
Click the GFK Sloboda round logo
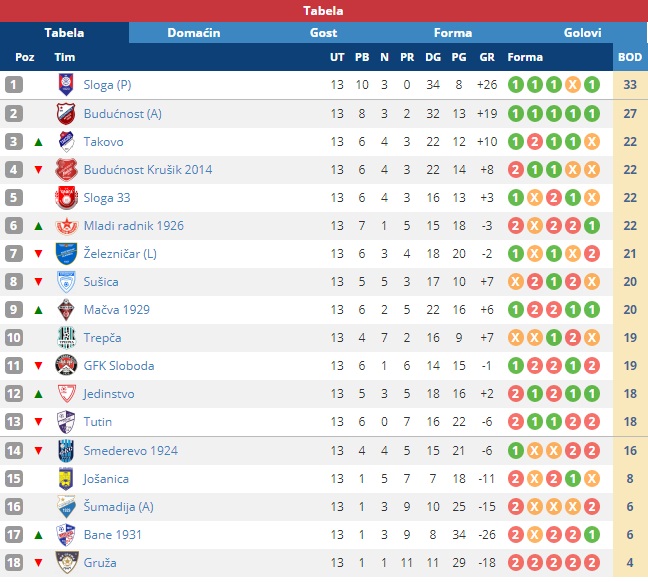click(x=66, y=365)
